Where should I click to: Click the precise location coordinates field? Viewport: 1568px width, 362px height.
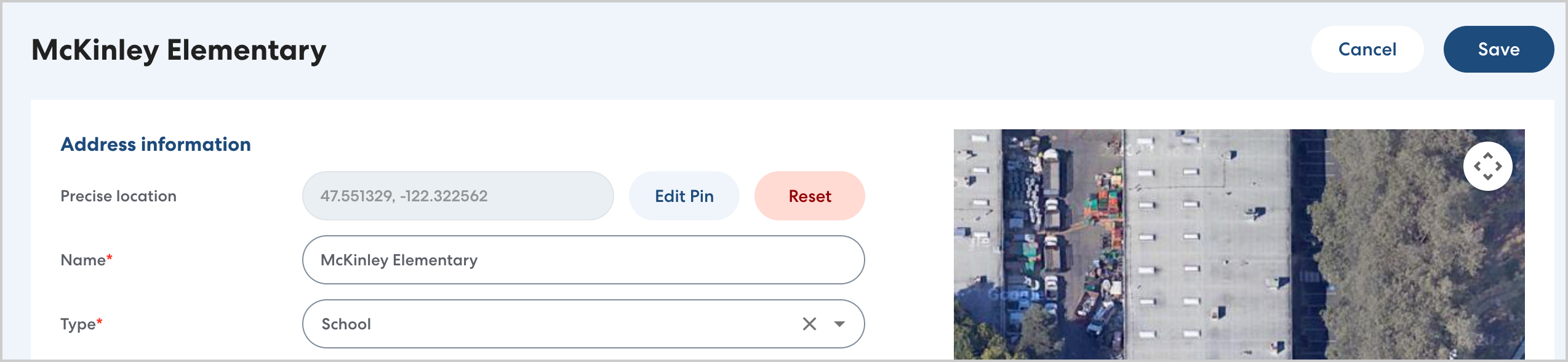pyautogui.click(x=457, y=196)
